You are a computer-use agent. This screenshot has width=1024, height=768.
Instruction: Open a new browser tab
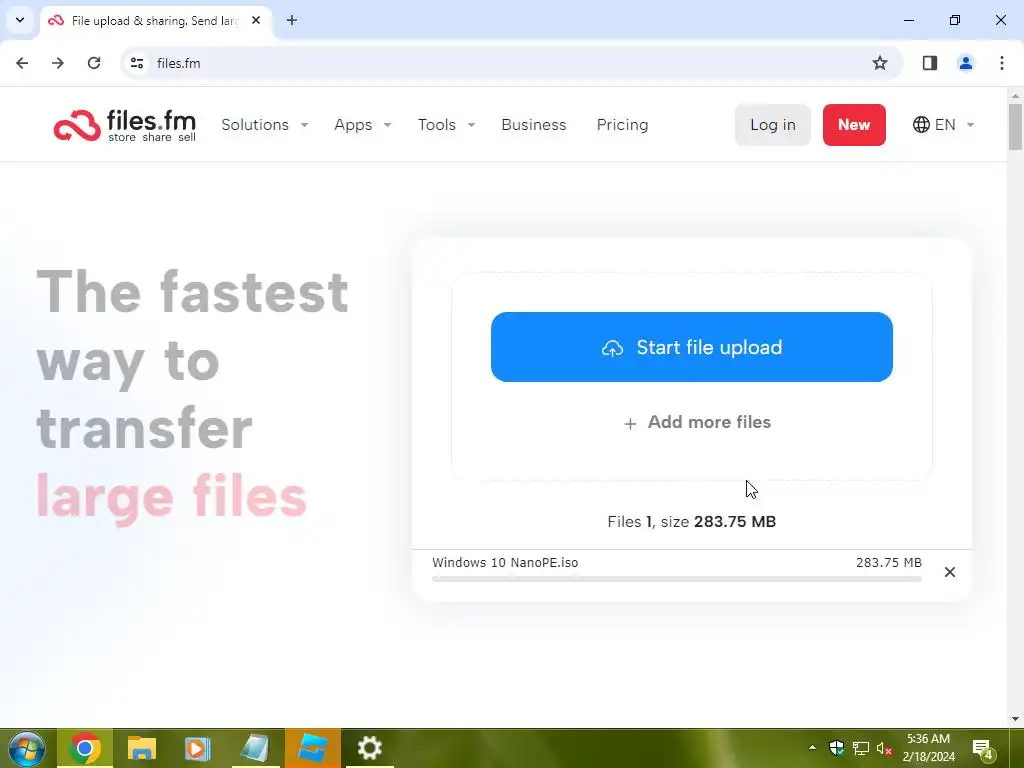click(292, 20)
